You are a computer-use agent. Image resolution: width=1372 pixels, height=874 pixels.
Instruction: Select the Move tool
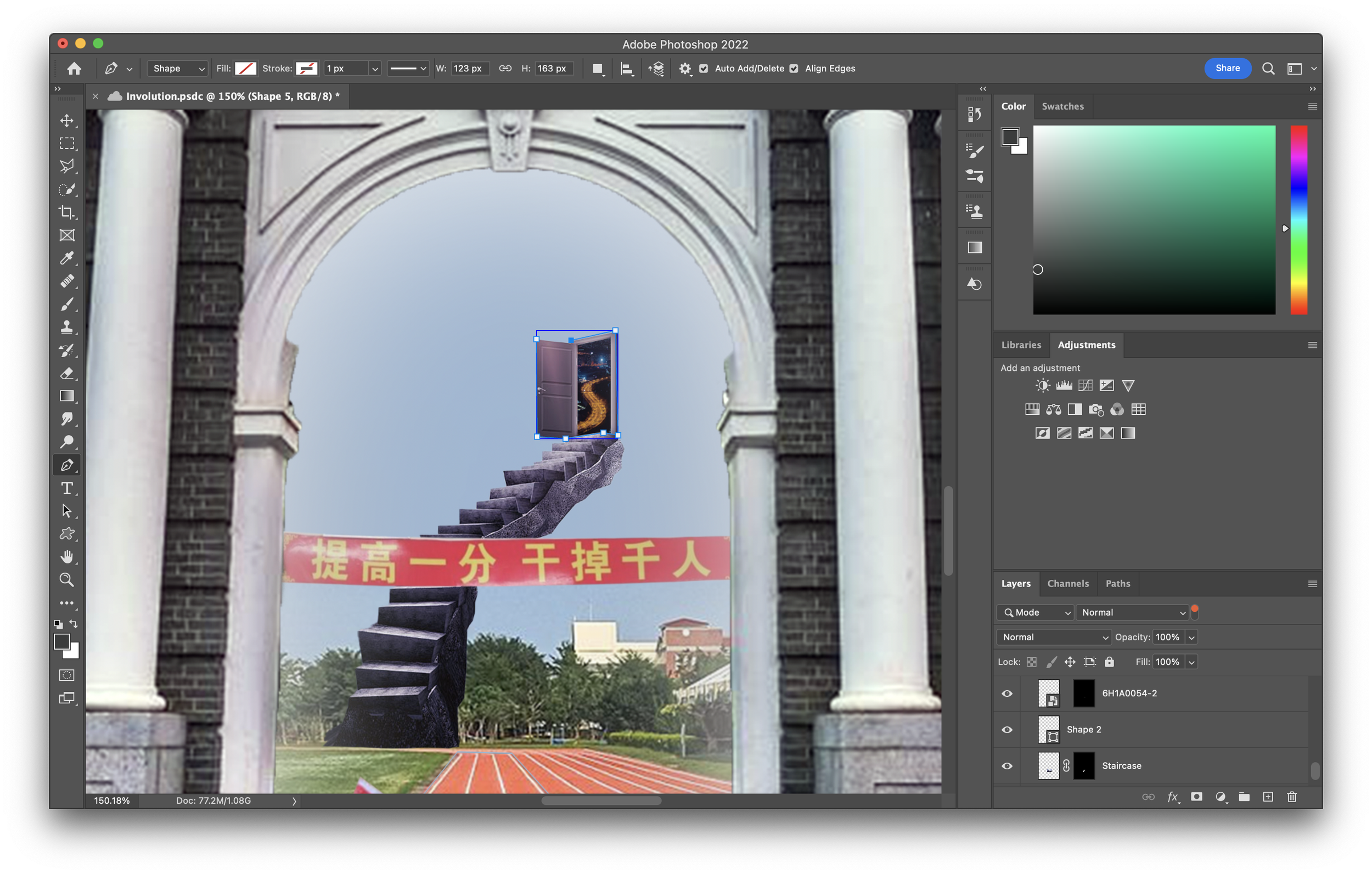(x=66, y=120)
